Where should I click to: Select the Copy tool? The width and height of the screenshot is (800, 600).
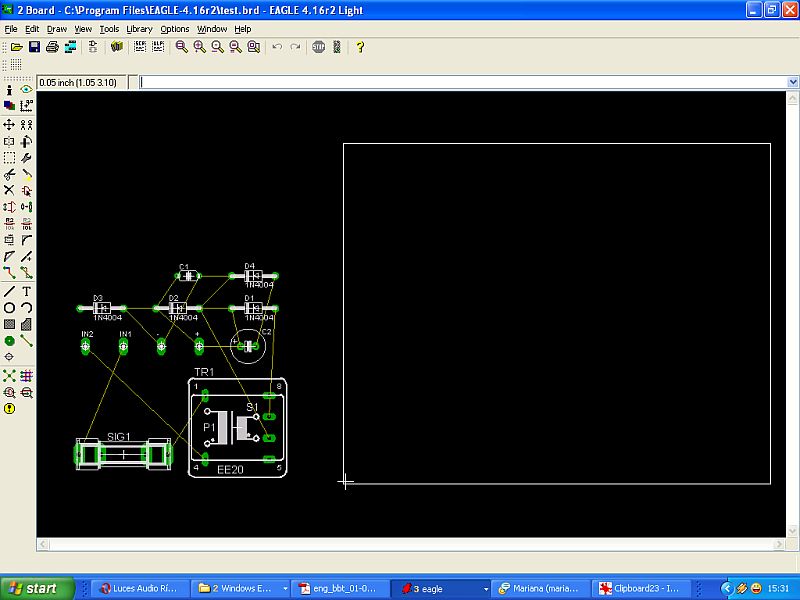(x=27, y=125)
